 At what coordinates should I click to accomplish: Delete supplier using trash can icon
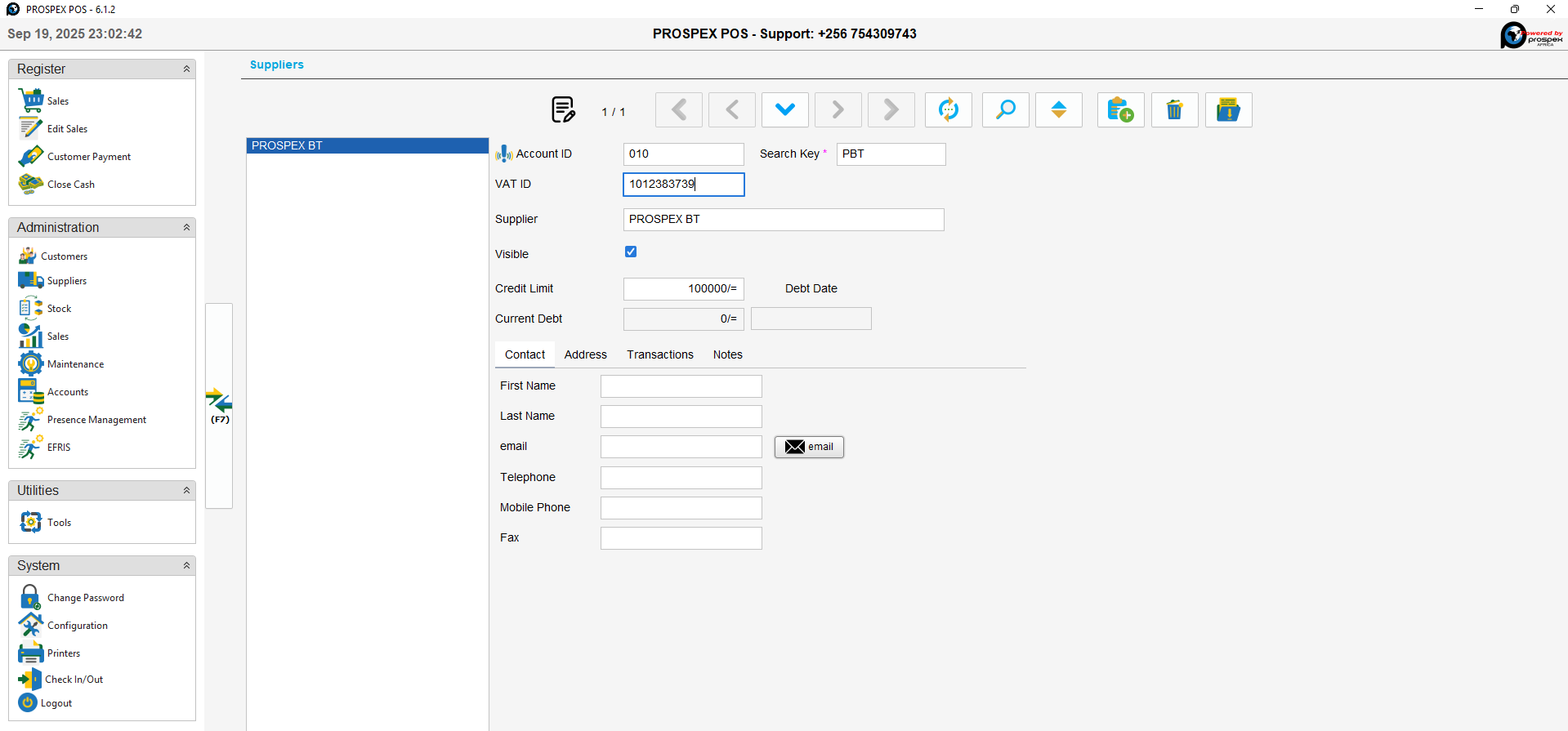coord(1174,110)
